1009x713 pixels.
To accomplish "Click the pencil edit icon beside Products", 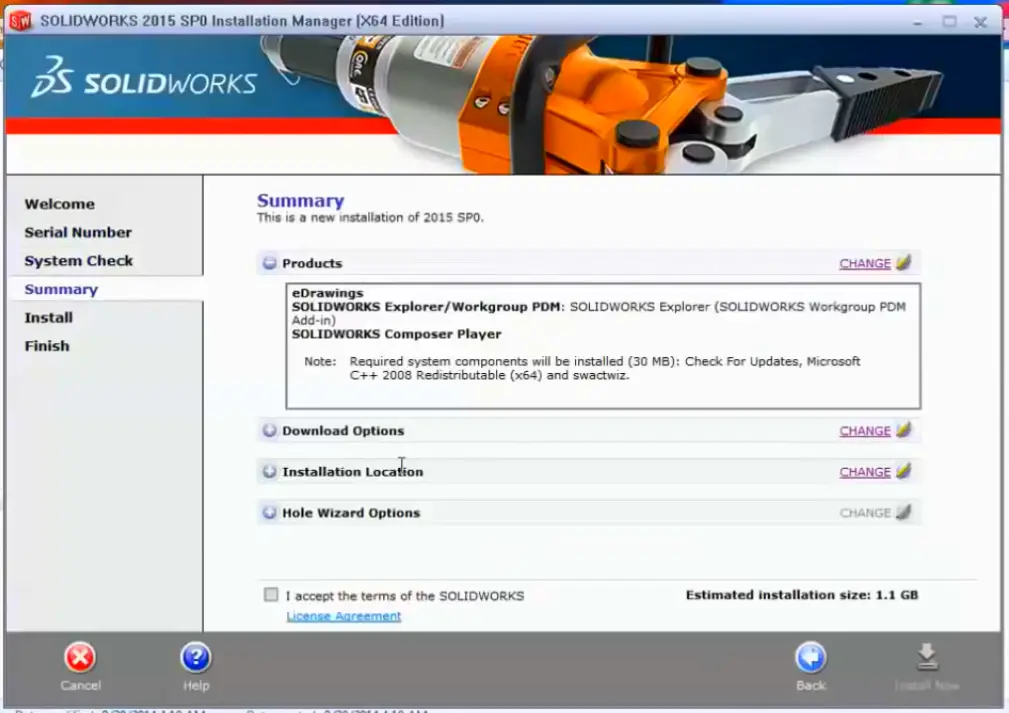I will click(x=902, y=263).
